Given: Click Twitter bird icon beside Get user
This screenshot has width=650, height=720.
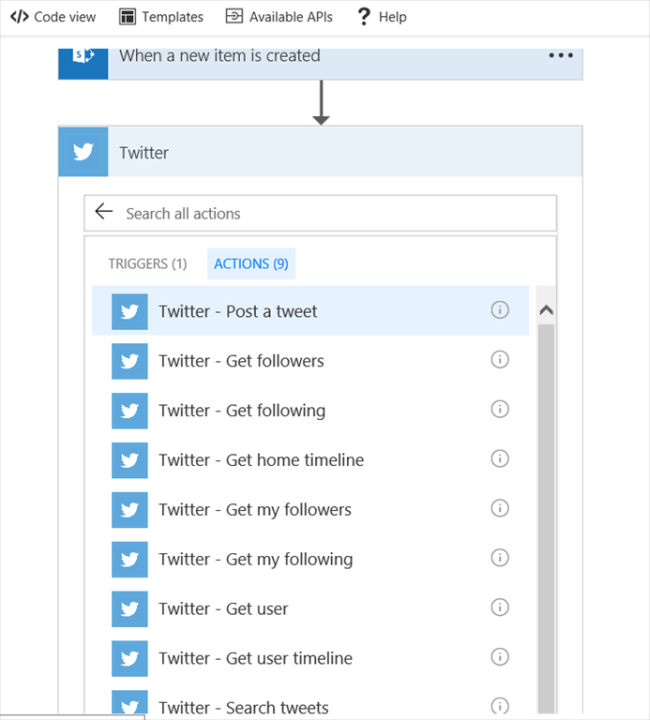Looking at the screenshot, I should (x=129, y=608).
